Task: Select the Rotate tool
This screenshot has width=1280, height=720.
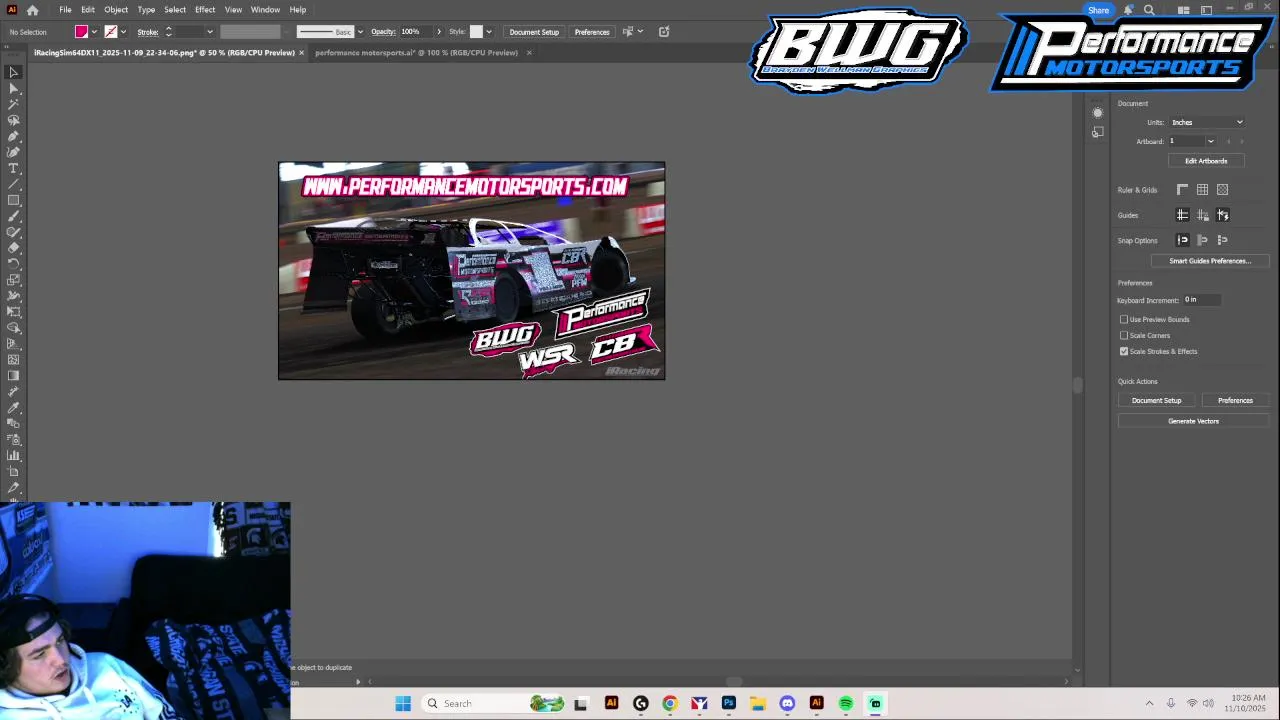Action: (x=14, y=264)
